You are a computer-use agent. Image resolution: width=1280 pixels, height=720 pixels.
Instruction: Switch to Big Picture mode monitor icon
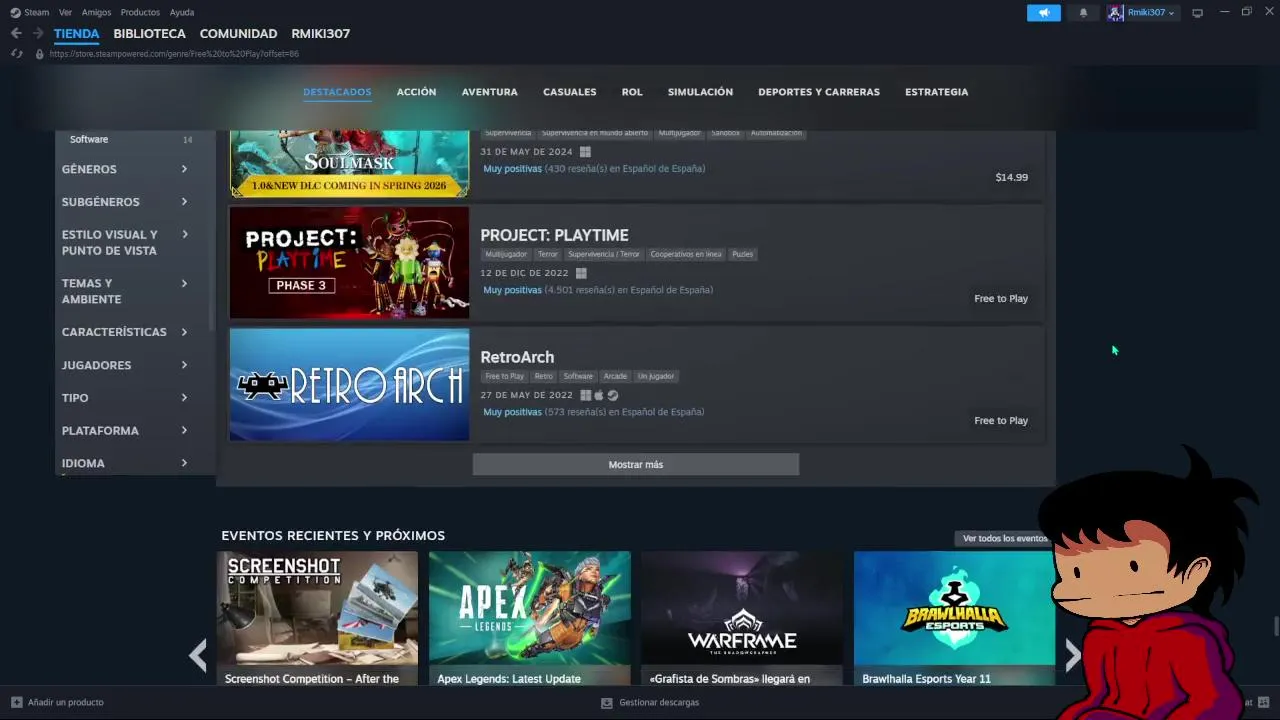[x=1197, y=13]
